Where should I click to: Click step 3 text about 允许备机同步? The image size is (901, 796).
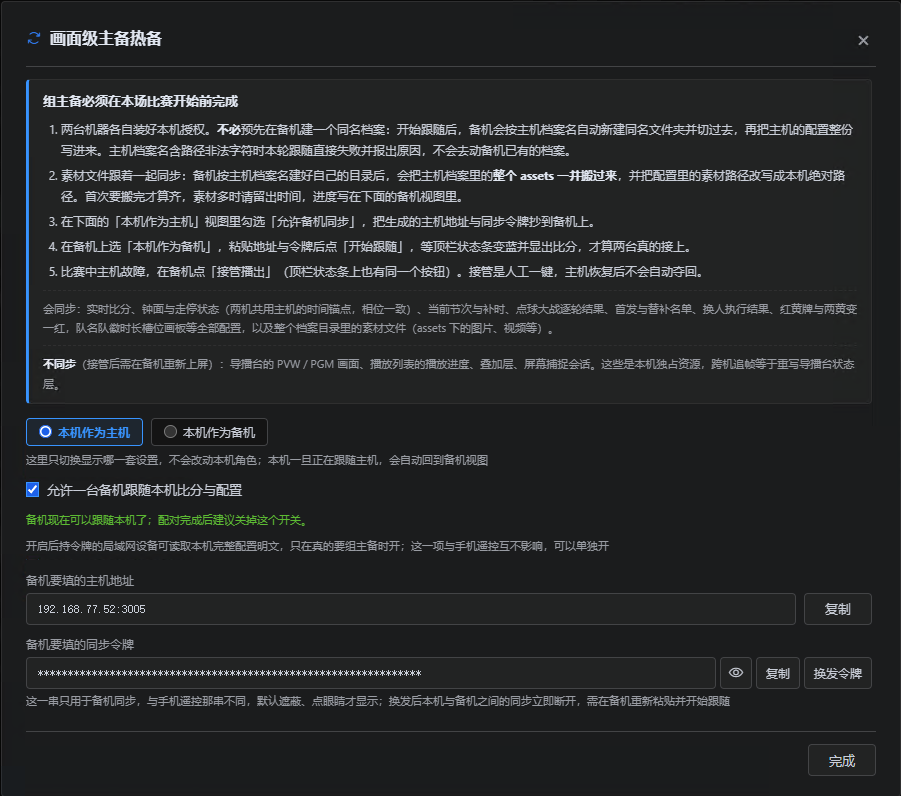(328, 222)
